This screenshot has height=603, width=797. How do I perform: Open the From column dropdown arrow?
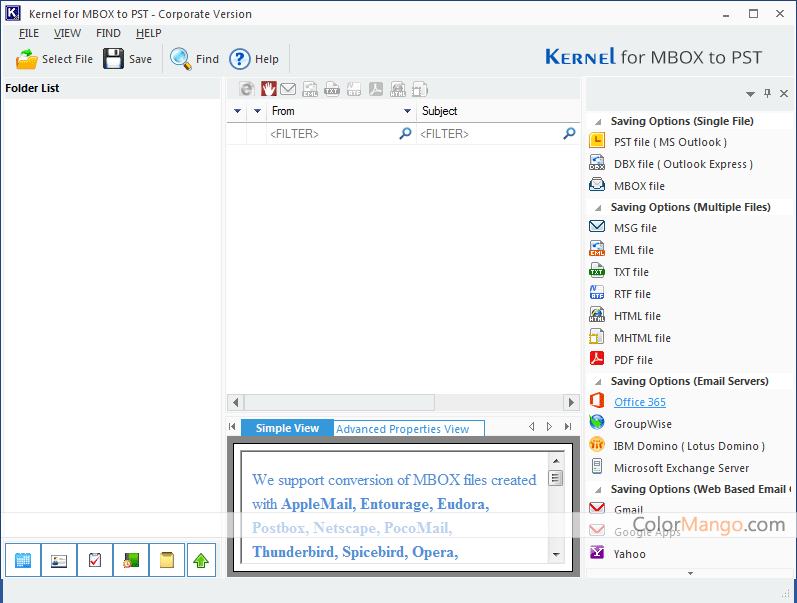pyautogui.click(x=407, y=111)
